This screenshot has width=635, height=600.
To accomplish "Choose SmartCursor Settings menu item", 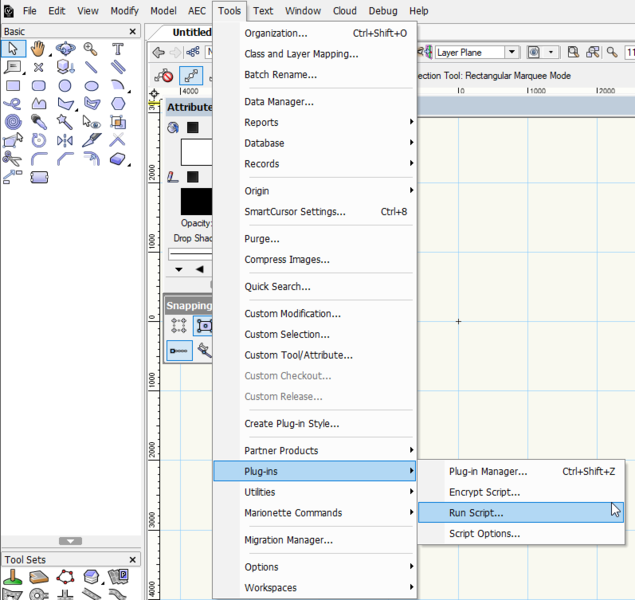I will [315, 211].
